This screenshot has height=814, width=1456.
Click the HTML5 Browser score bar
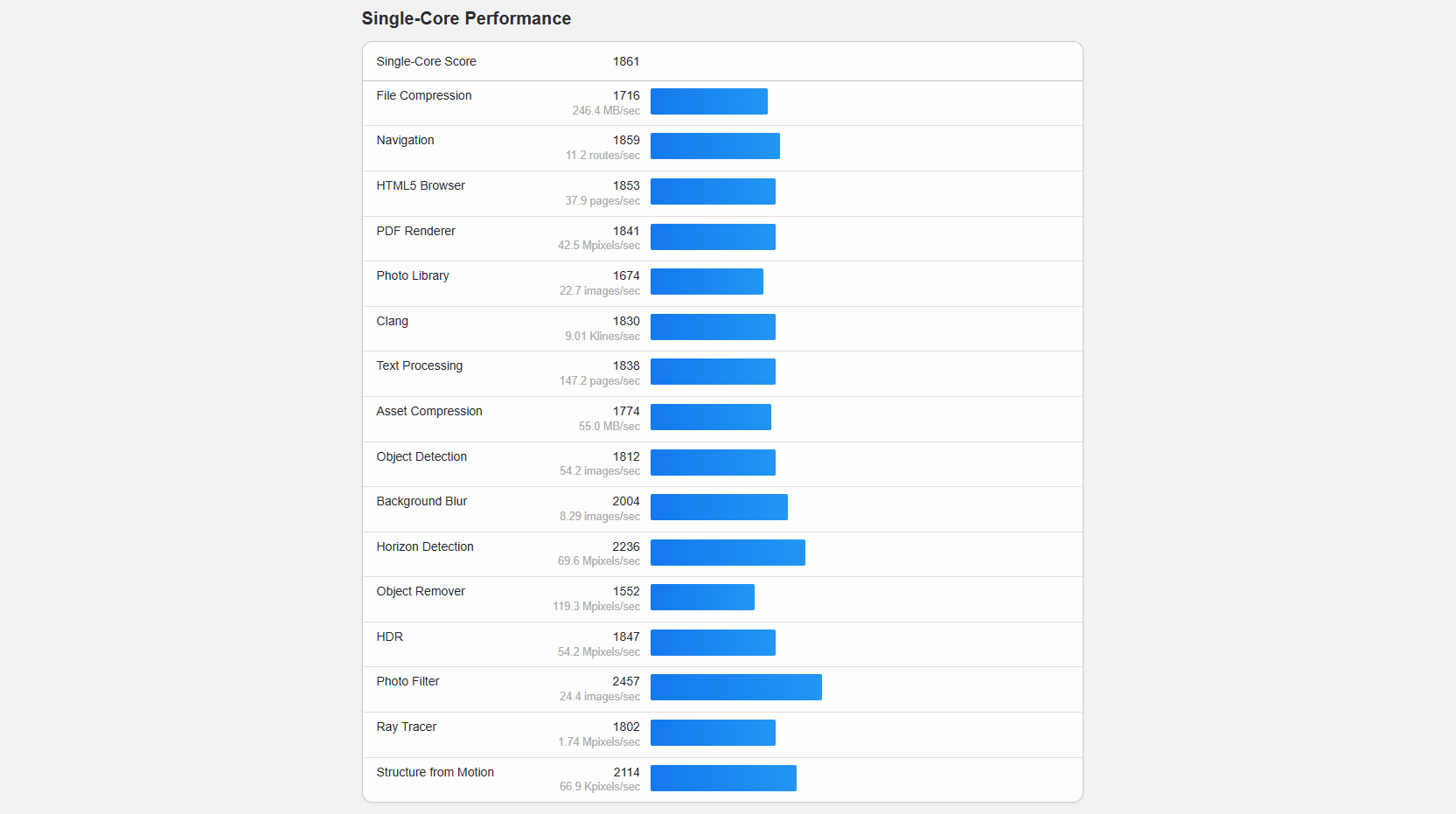(x=713, y=191)
